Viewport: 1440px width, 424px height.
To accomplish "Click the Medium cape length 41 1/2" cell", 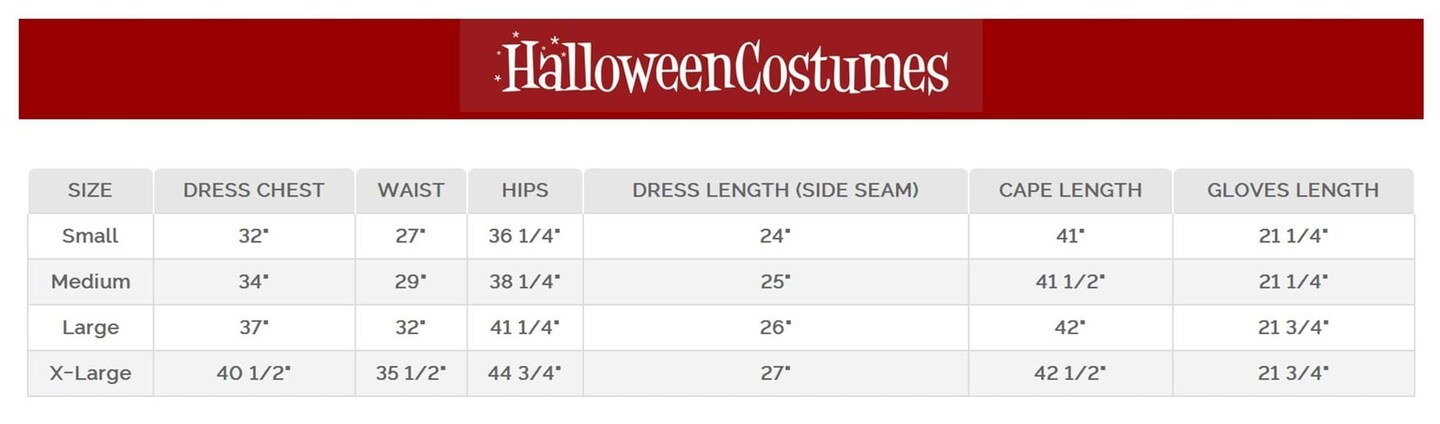I will pos(1070,282).
